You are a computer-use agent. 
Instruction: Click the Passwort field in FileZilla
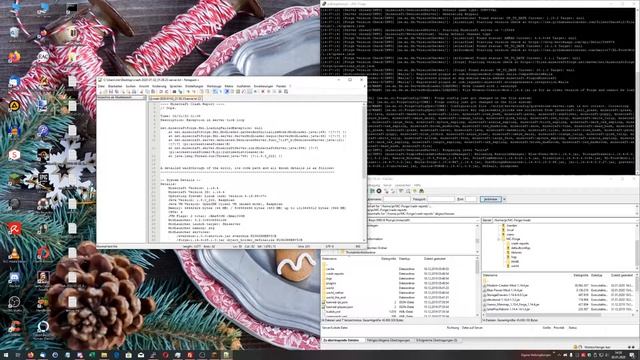[440, 199]
